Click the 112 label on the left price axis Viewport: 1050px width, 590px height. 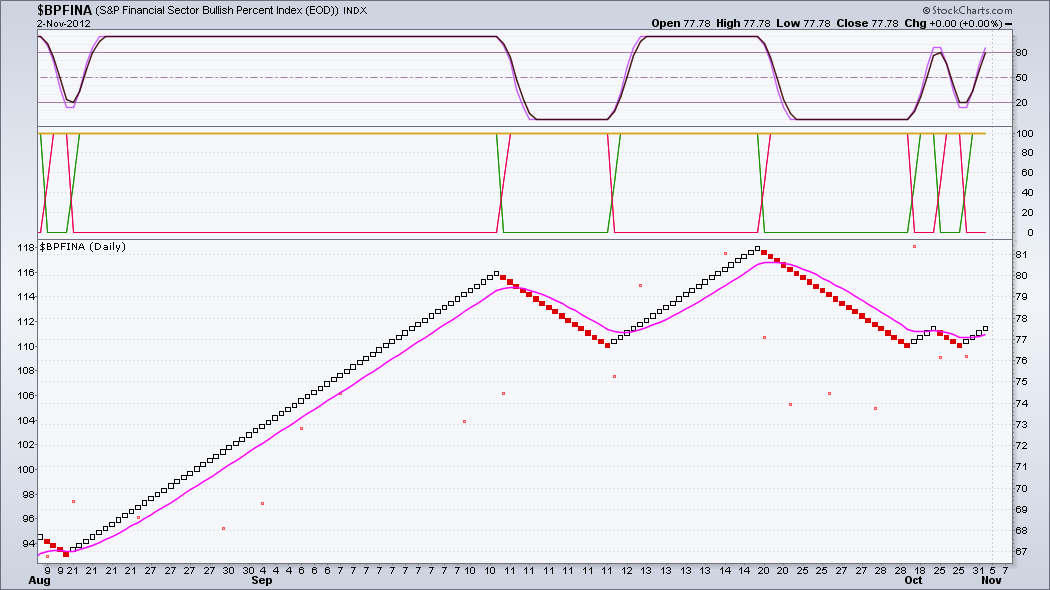tap(25, 321)
